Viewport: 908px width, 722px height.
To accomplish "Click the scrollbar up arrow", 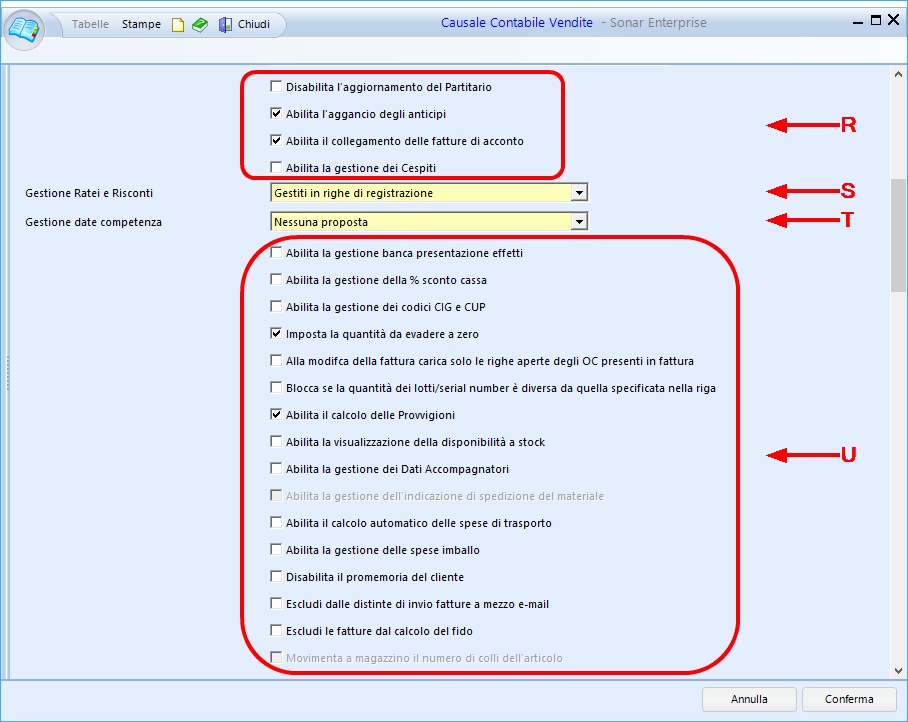I will pos(898,75).
